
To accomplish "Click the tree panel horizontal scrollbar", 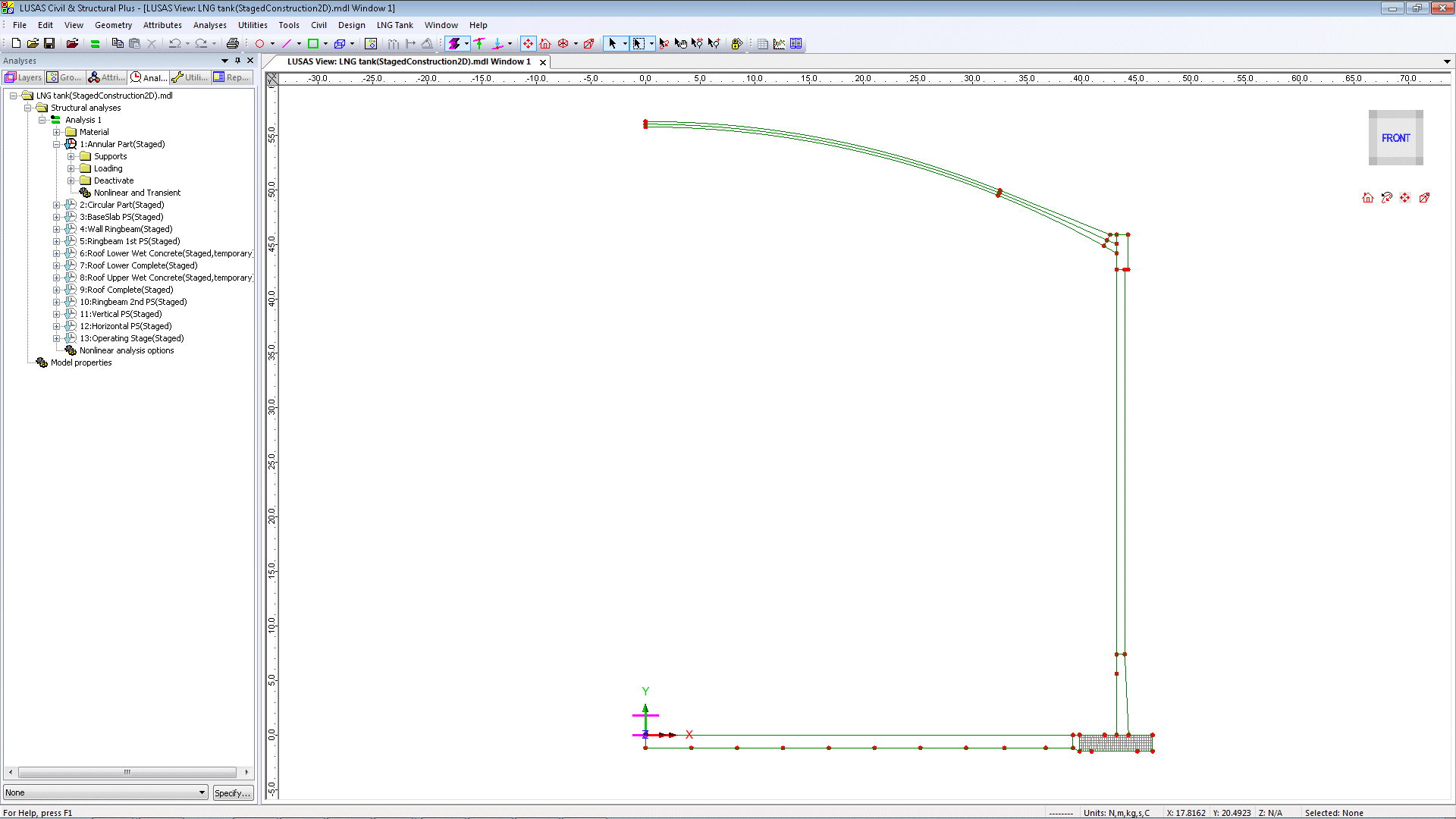I will pyautogui.click(x=127, y=772).
